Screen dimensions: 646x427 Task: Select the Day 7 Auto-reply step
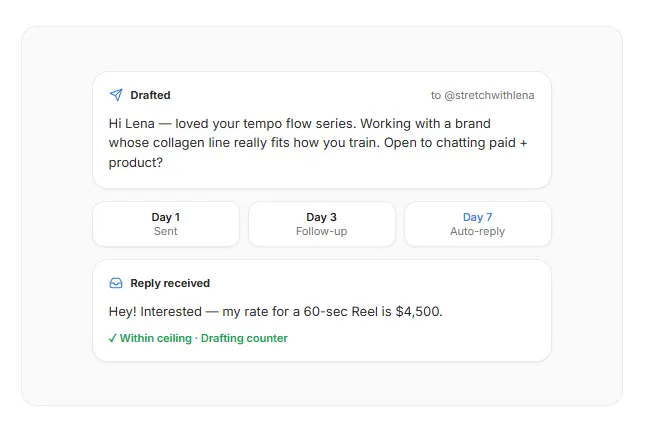(477, 224)
